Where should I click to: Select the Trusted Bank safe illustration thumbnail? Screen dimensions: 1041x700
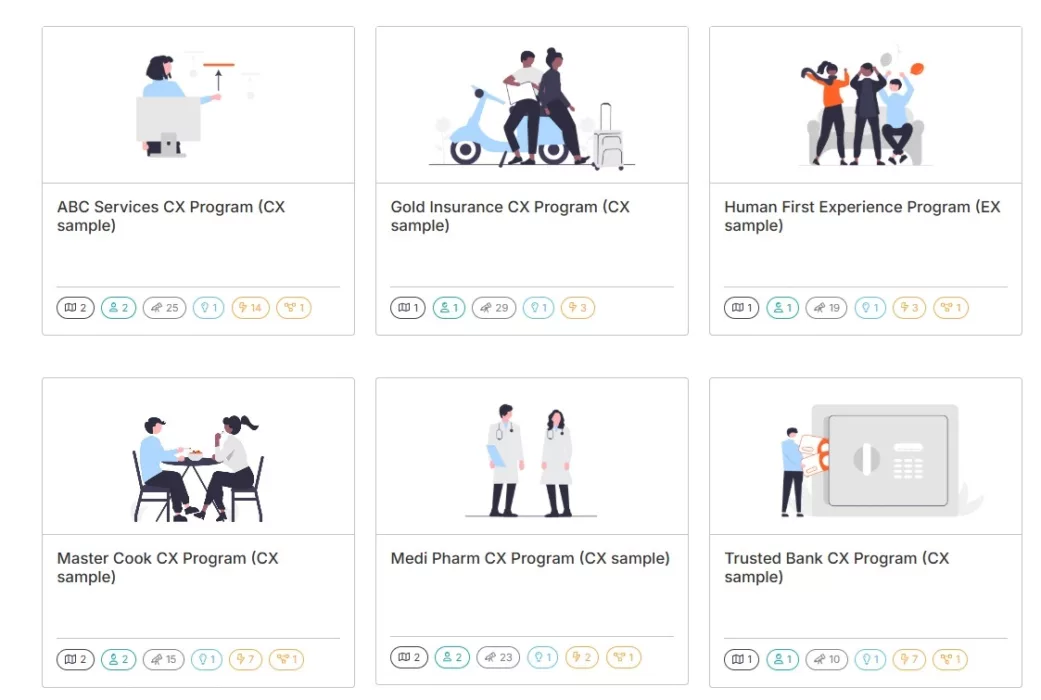[x=865, y=456]
